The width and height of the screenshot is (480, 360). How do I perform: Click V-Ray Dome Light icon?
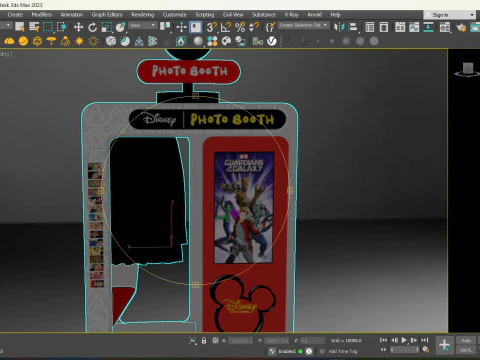click(x=9, y=41)
